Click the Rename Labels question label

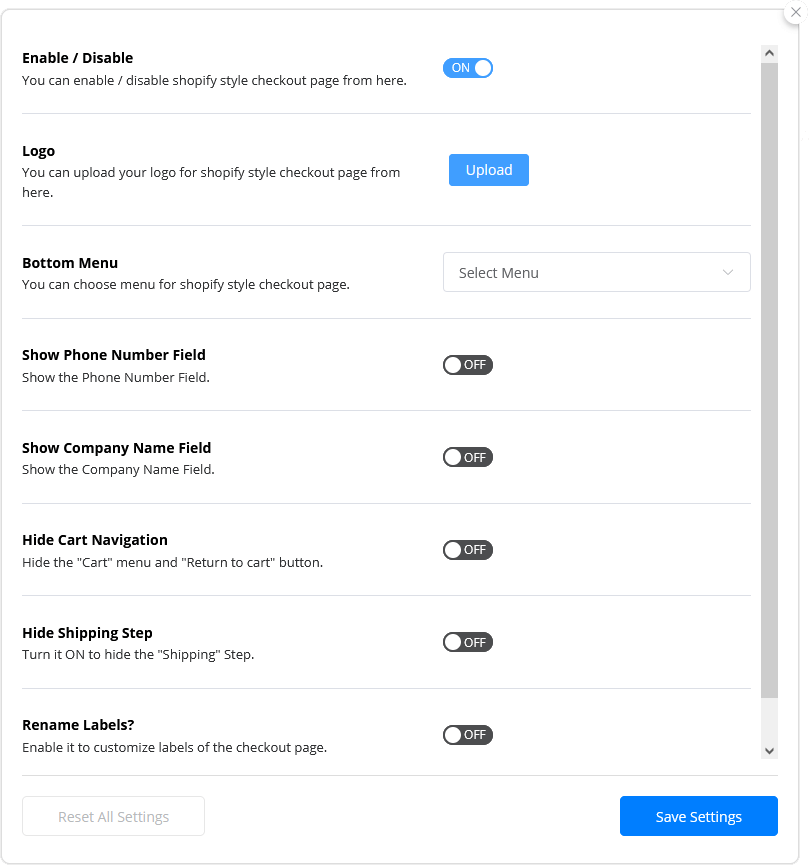pos(78,724)
